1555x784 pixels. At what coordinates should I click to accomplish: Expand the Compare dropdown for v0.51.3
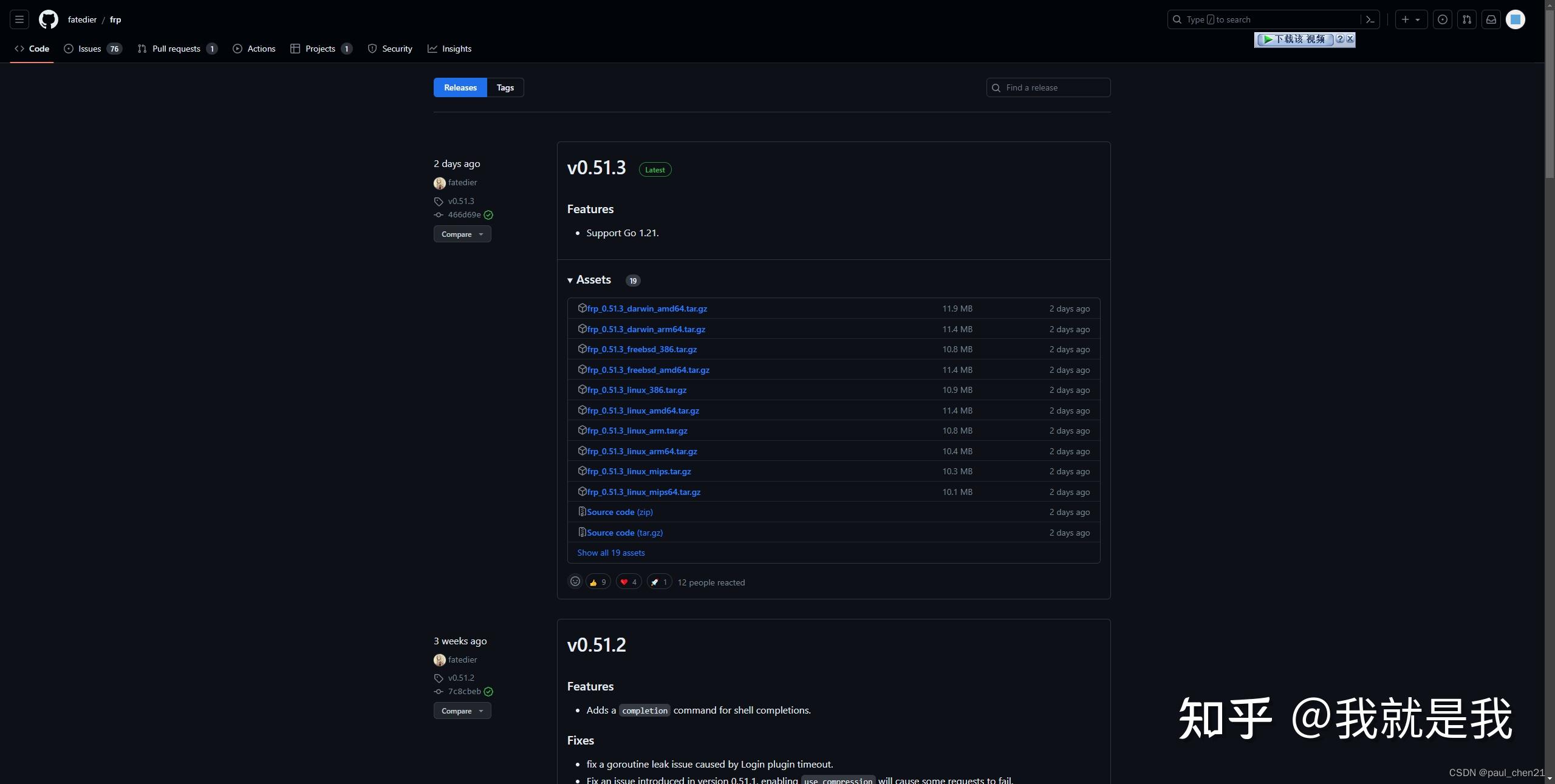coord(462,234)
